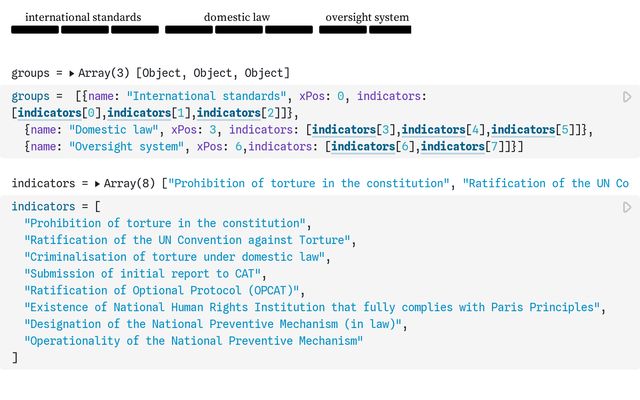Click the "domestic law" chart label

(237, 17)
